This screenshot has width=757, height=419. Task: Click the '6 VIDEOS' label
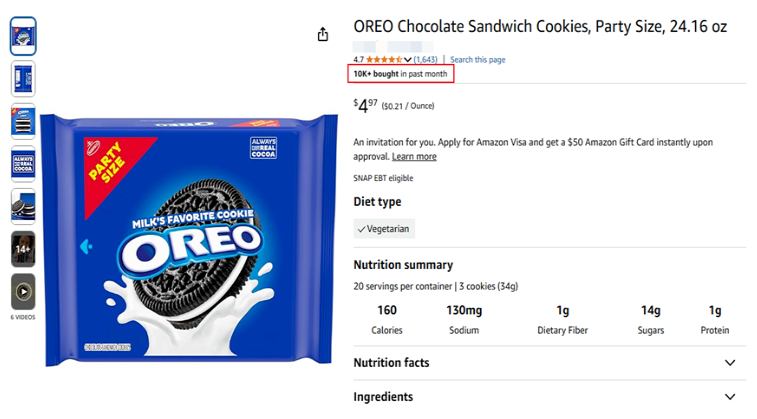click(23, 317)
